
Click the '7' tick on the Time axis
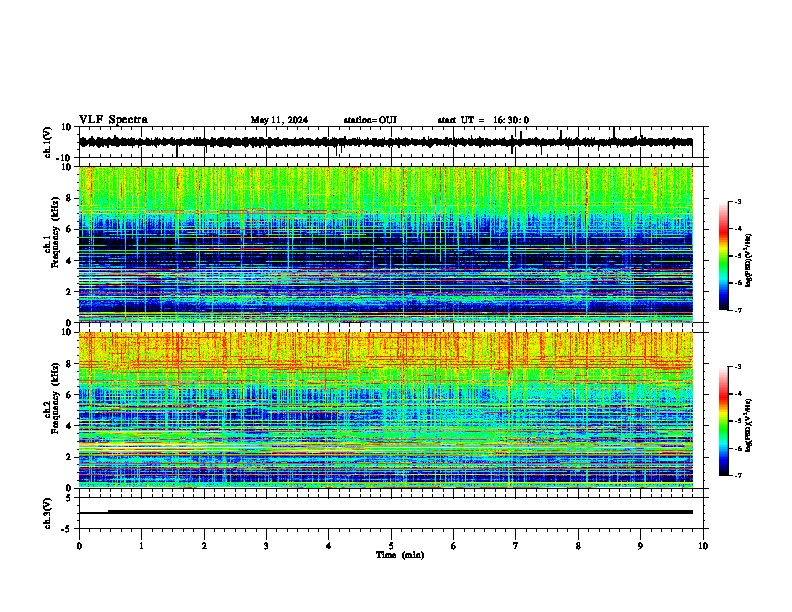(516, 546)
